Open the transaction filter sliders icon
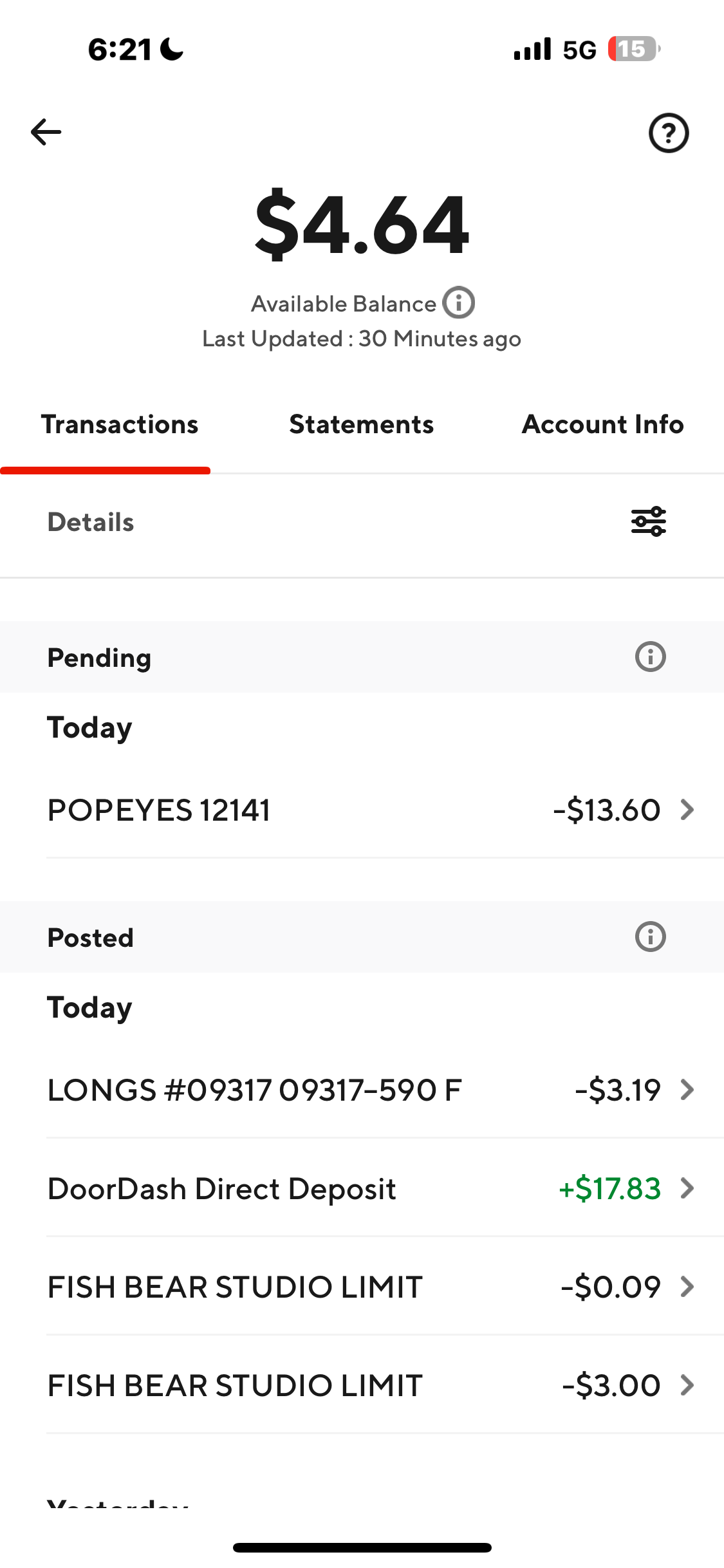724x1568 pixels. (648, 521)
